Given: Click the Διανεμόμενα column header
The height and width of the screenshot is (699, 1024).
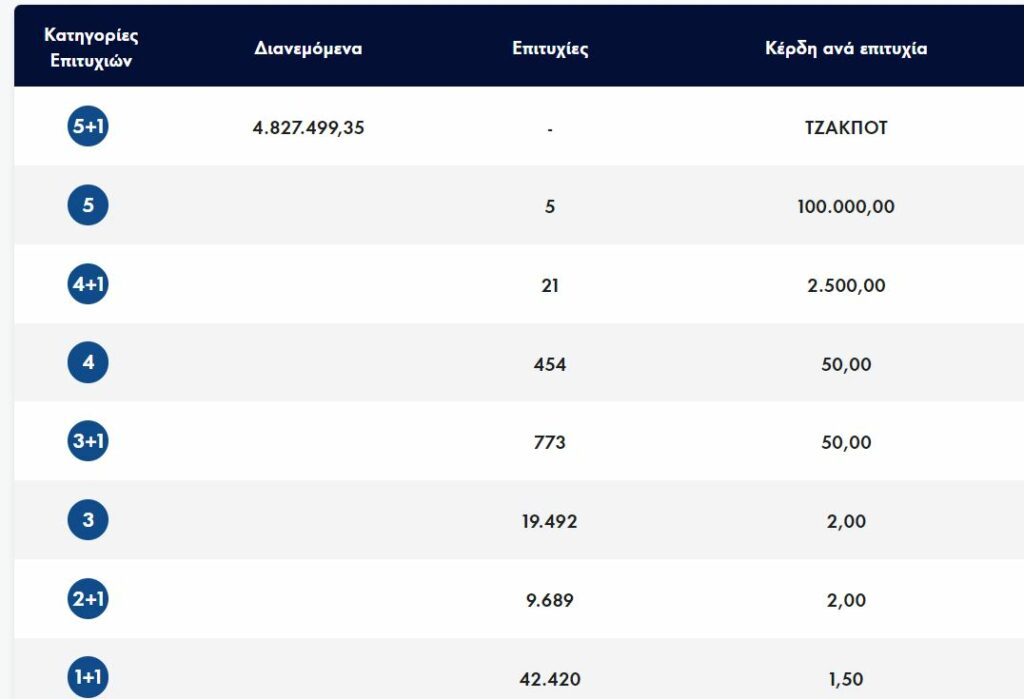Looking at the screenshot, I should click(308, 48).
